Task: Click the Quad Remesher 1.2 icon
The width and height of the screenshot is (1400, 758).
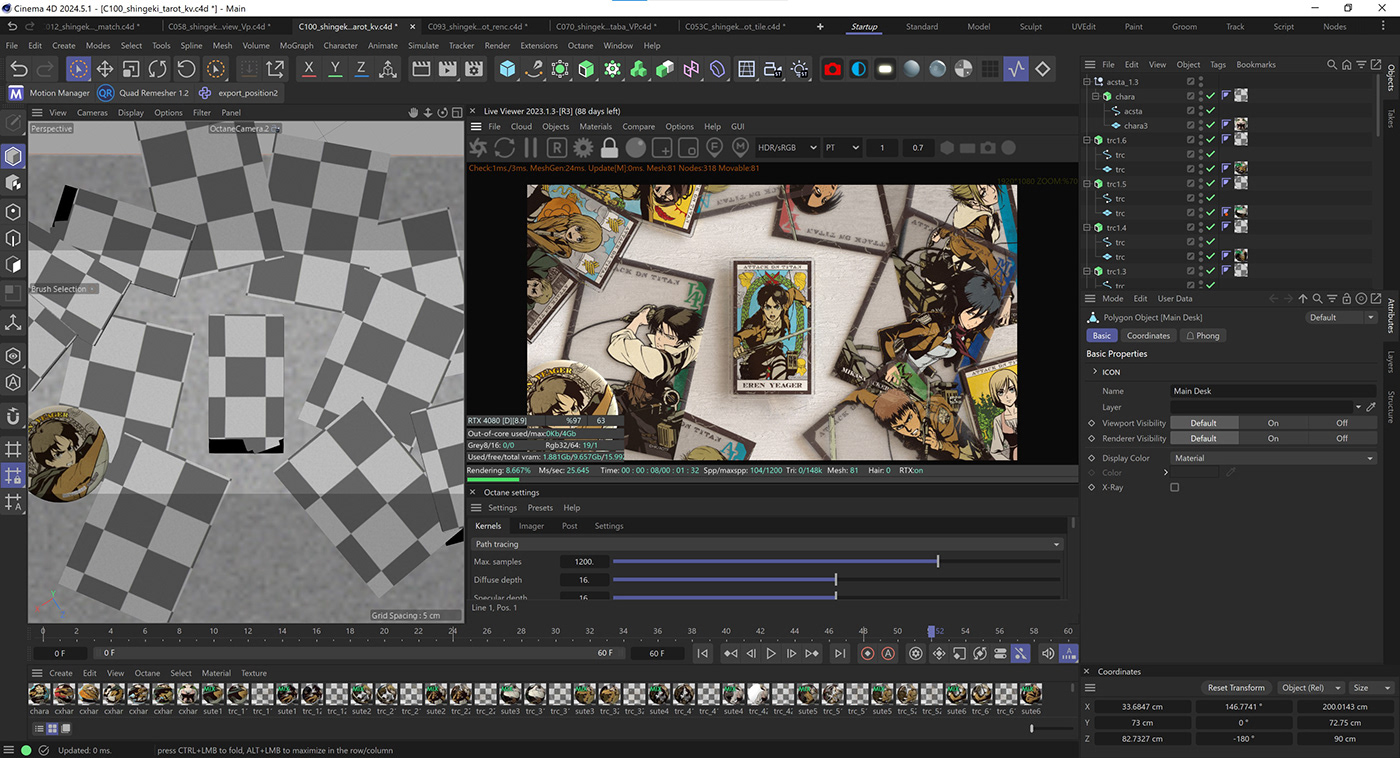Action: coord(105,93)
